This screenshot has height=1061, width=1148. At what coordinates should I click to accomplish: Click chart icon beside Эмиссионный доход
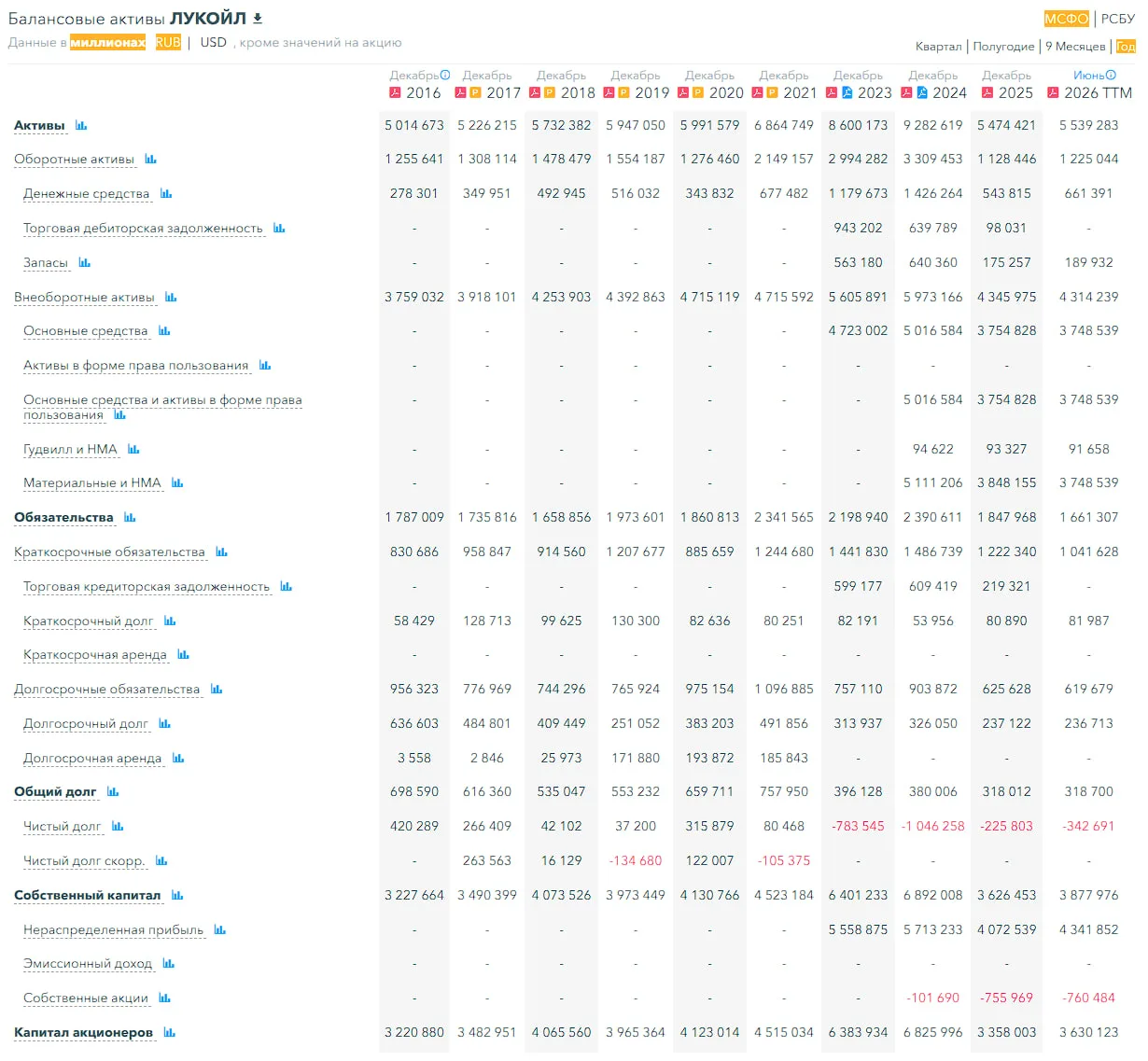pyautogui.click(x=169, y=963)
